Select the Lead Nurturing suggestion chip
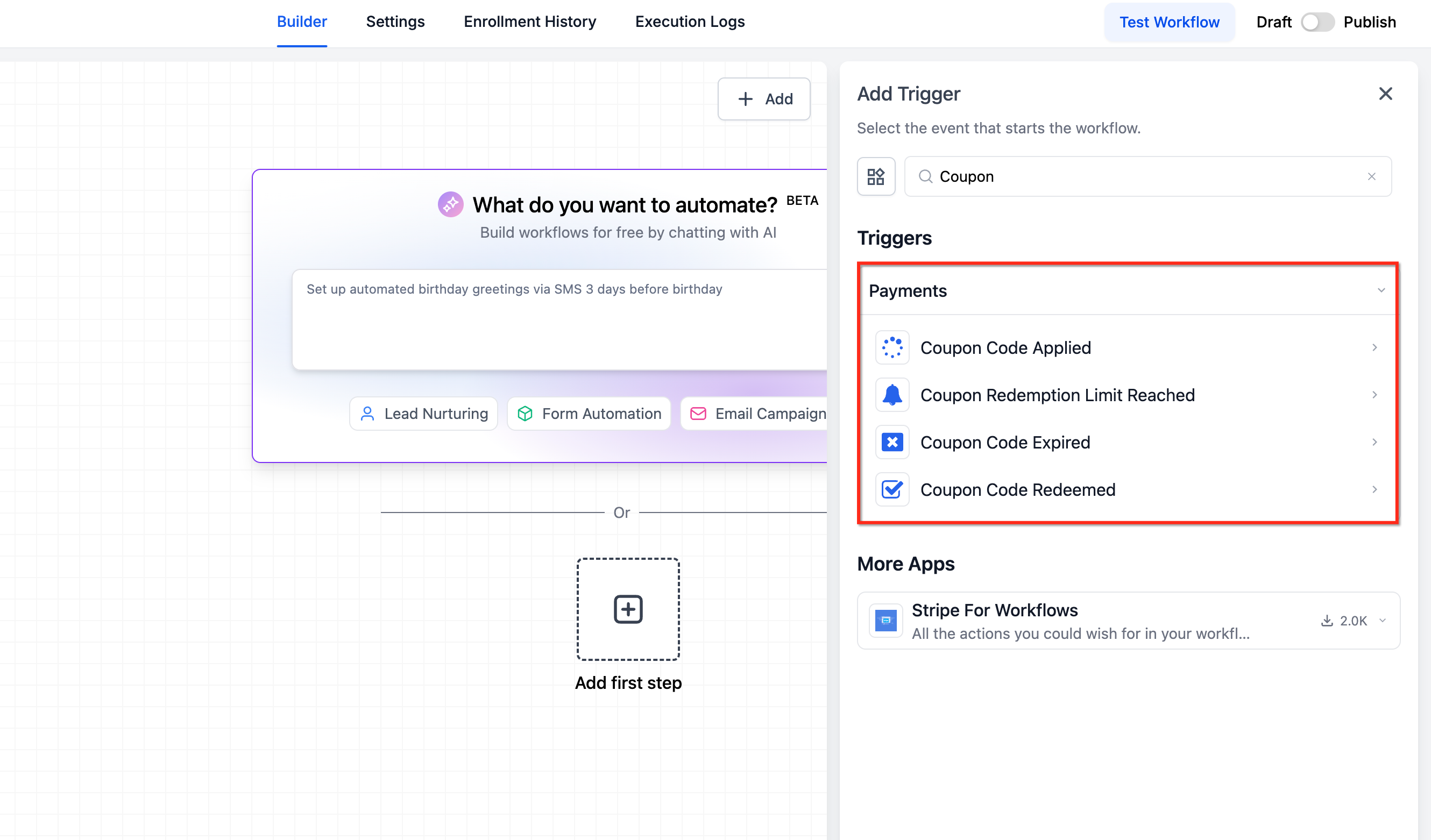Viewport: 1431px width, 840px height. [423, 414]
